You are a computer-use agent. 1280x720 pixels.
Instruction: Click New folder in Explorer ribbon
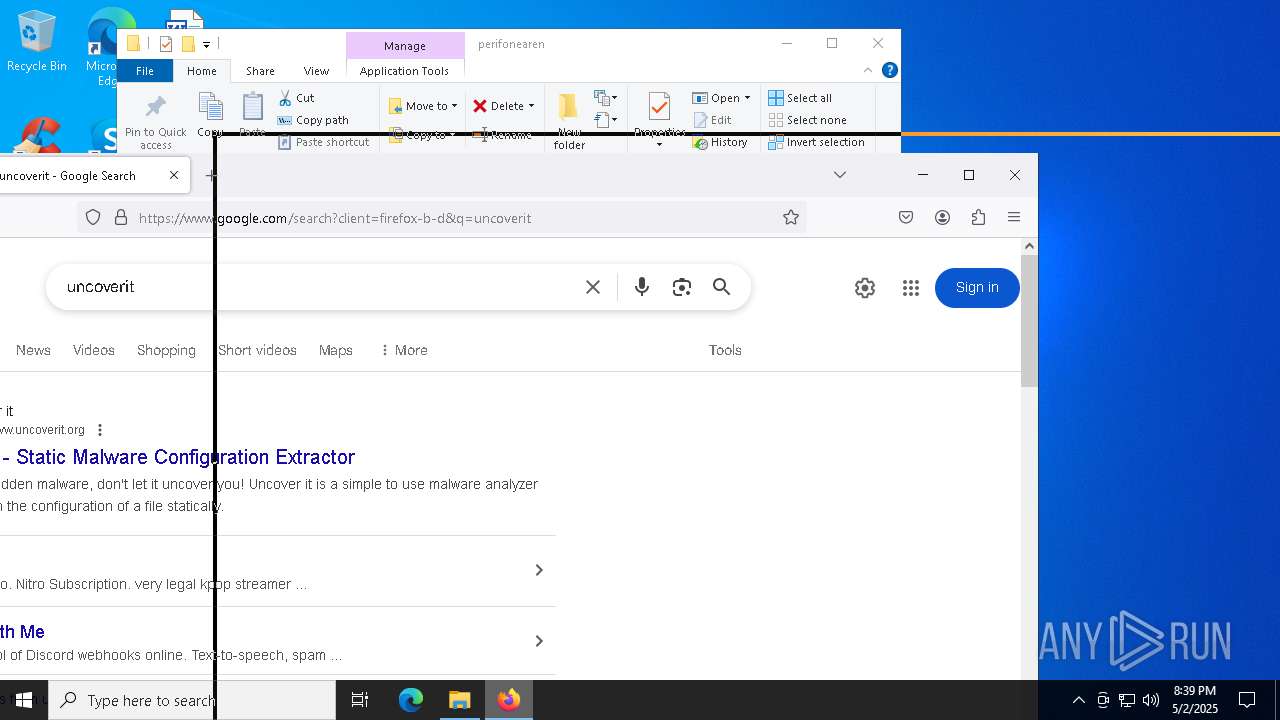point(569,122)
